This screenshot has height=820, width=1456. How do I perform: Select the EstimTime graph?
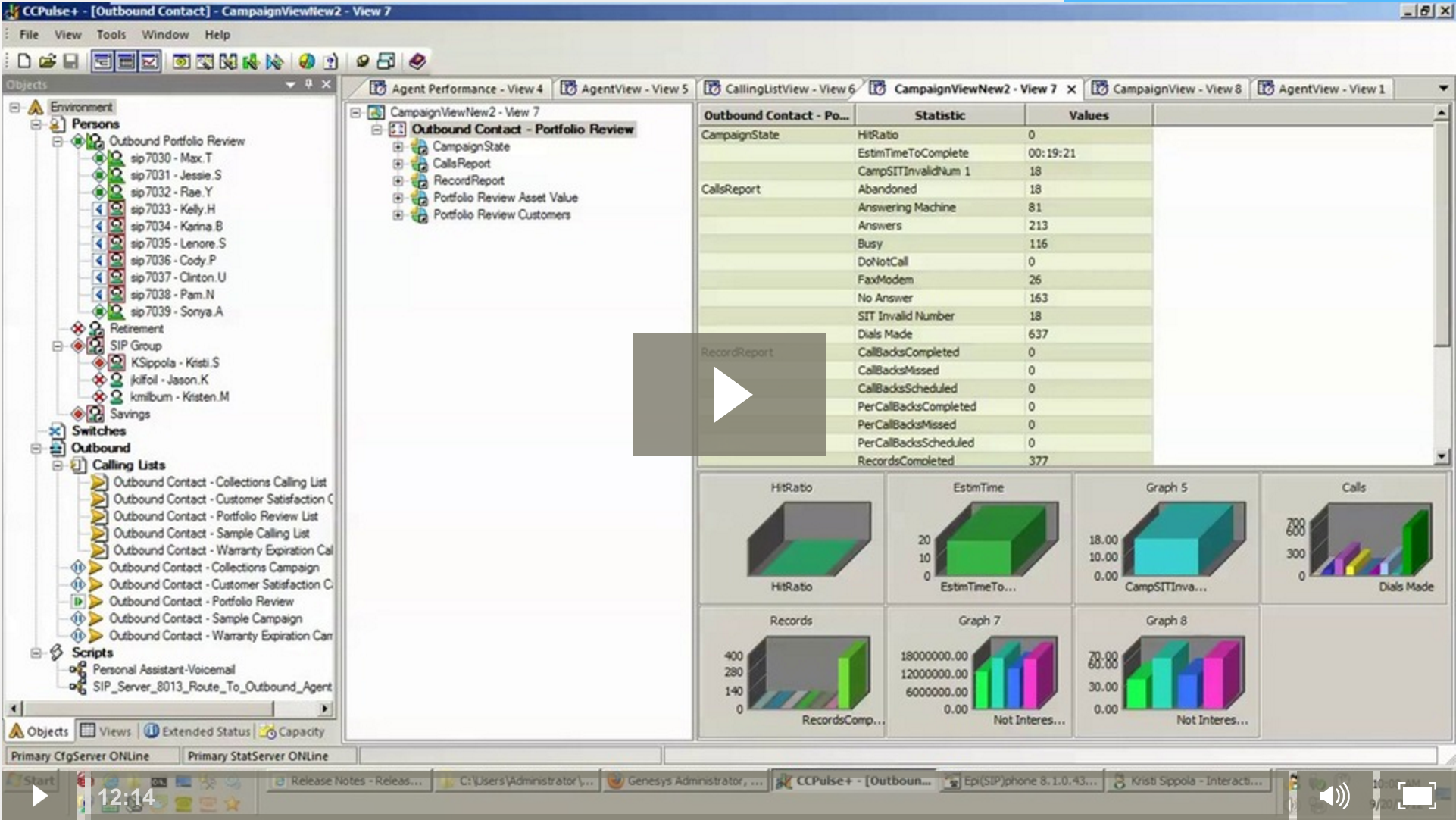pyautogui.click(x=979, y=538)
